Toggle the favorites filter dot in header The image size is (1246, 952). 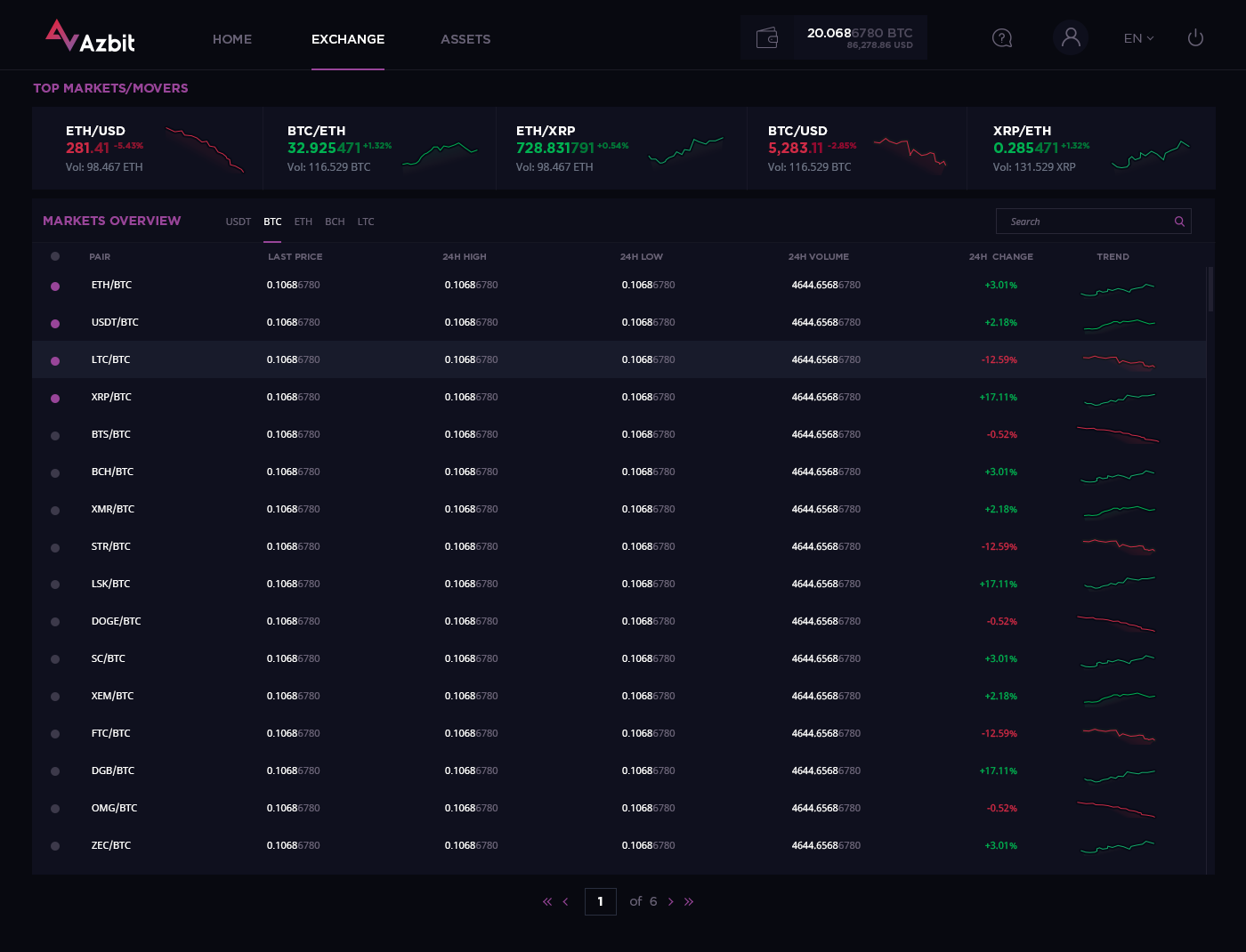(55, 256)
